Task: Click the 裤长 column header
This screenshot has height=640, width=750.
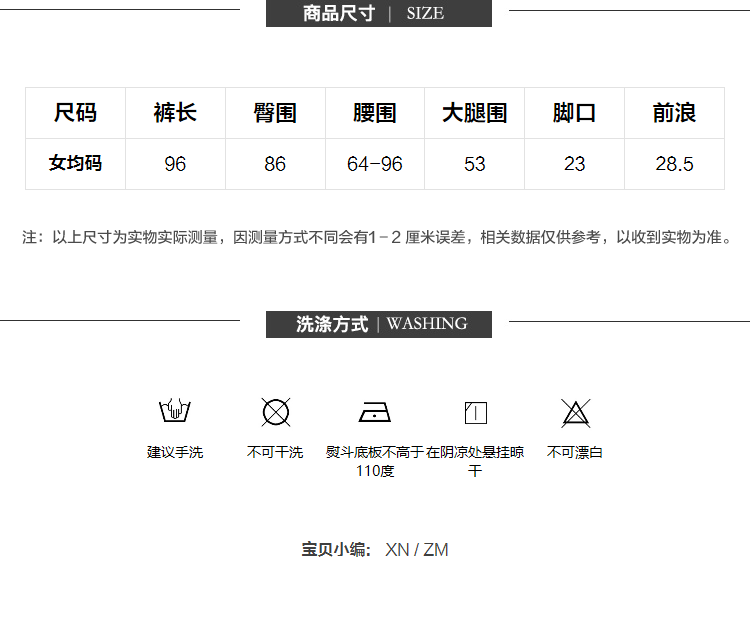Action: tap(175, 113)
